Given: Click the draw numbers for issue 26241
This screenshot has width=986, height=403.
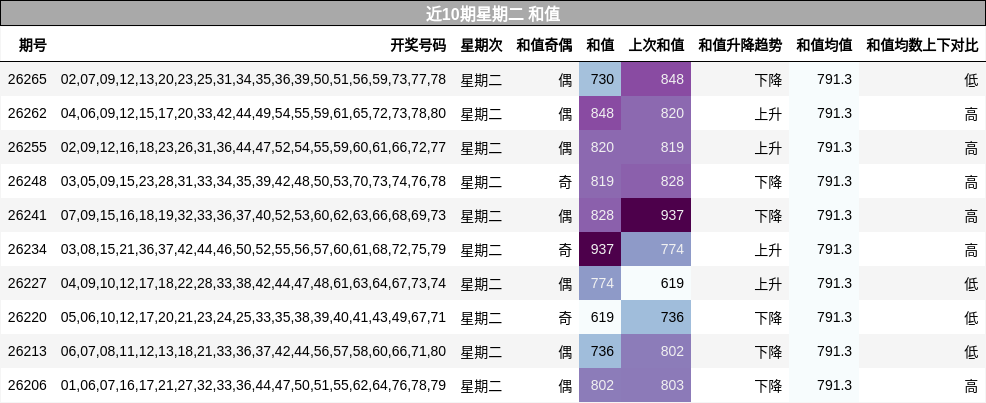Looking at the screenshot, I should tap(253, 215).
